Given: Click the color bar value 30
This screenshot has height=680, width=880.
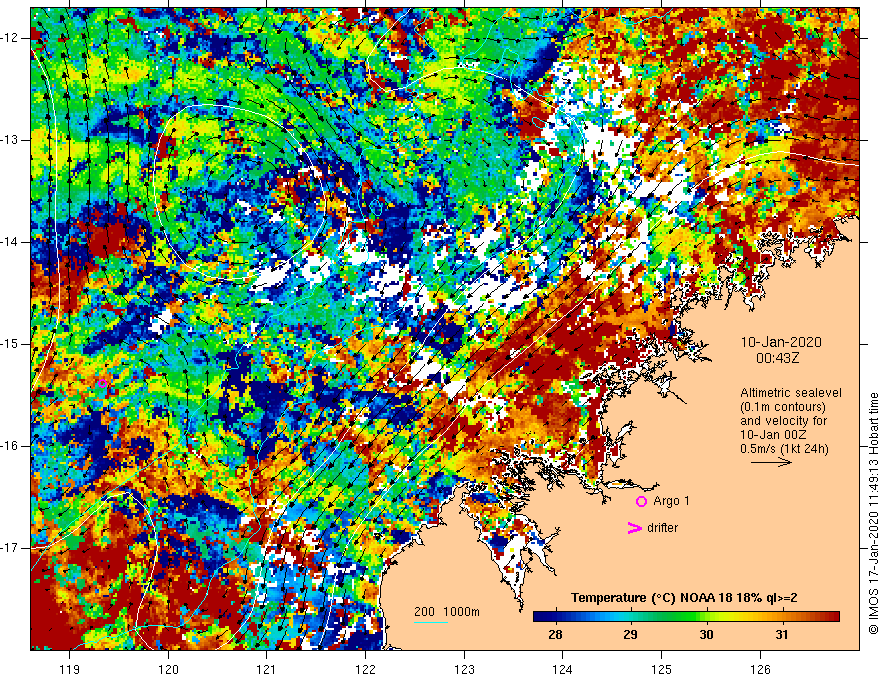Looking at the screenshot, I should pos(706,635).
